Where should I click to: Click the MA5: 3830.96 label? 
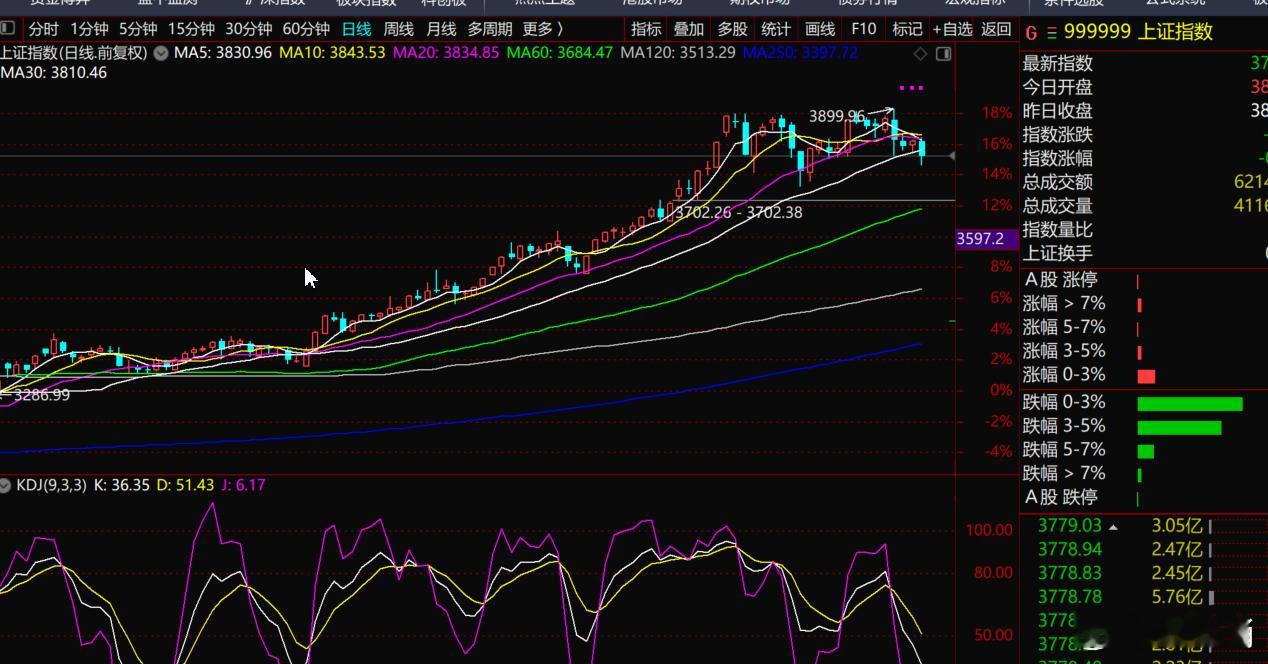click(x=222, y=52)
